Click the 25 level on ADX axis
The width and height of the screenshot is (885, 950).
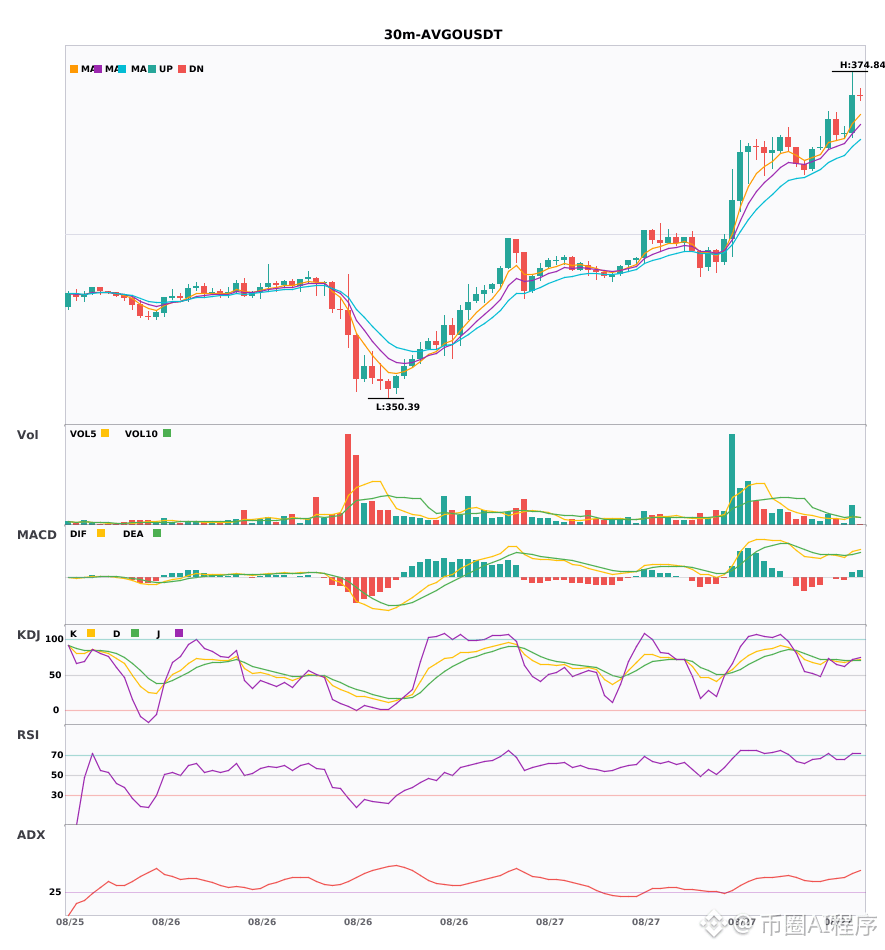(x=55, y=892)
